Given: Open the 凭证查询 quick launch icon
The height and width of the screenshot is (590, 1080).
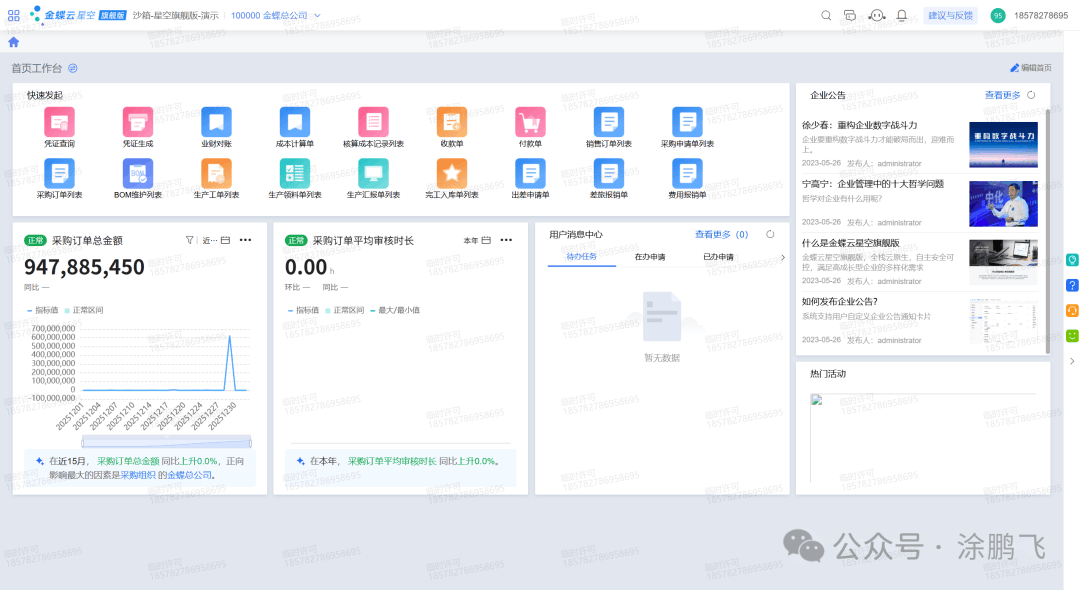Looking at the screenshot, I should (x=59, y=122).
